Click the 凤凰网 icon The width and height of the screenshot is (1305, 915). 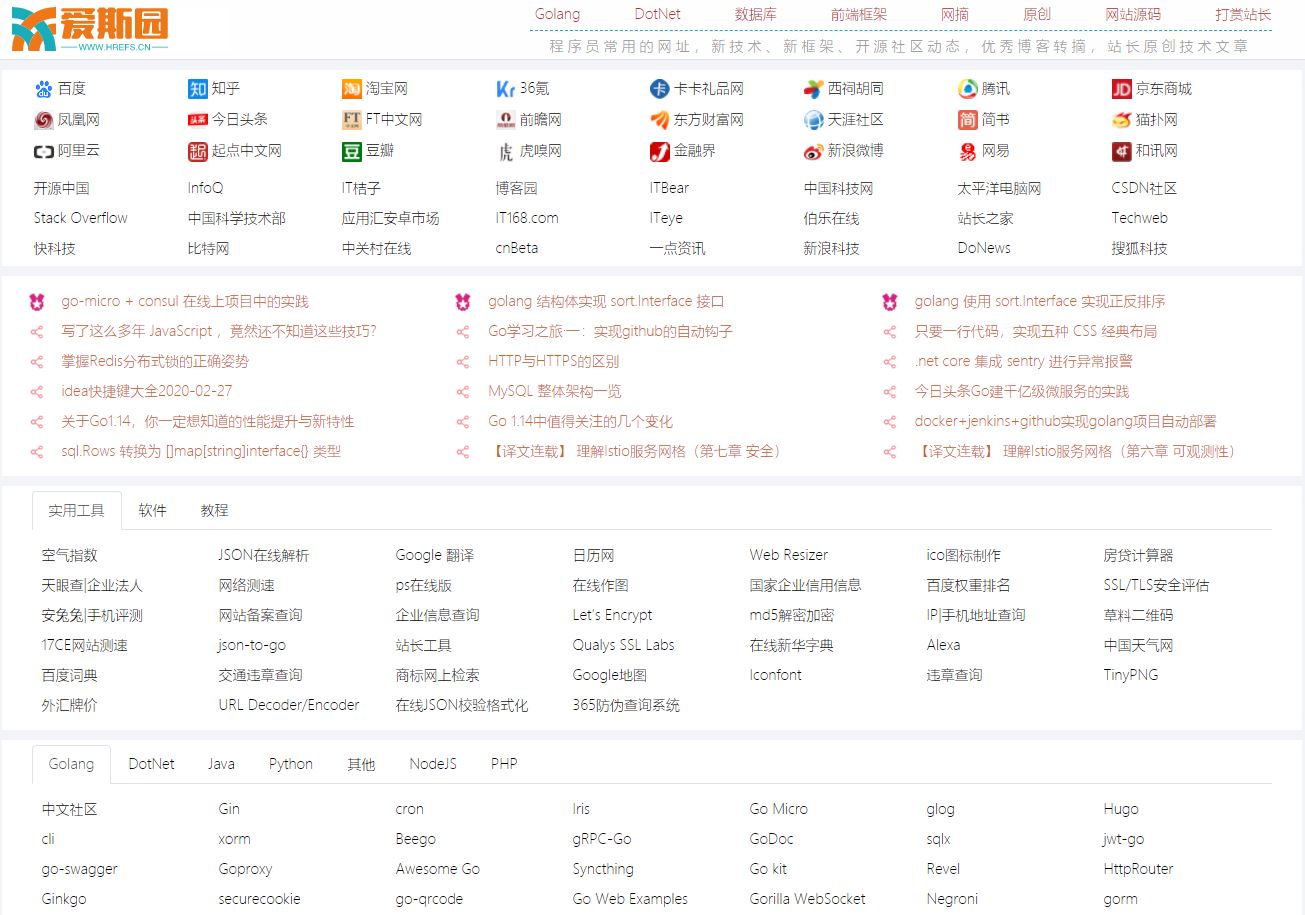click(43, 120)
